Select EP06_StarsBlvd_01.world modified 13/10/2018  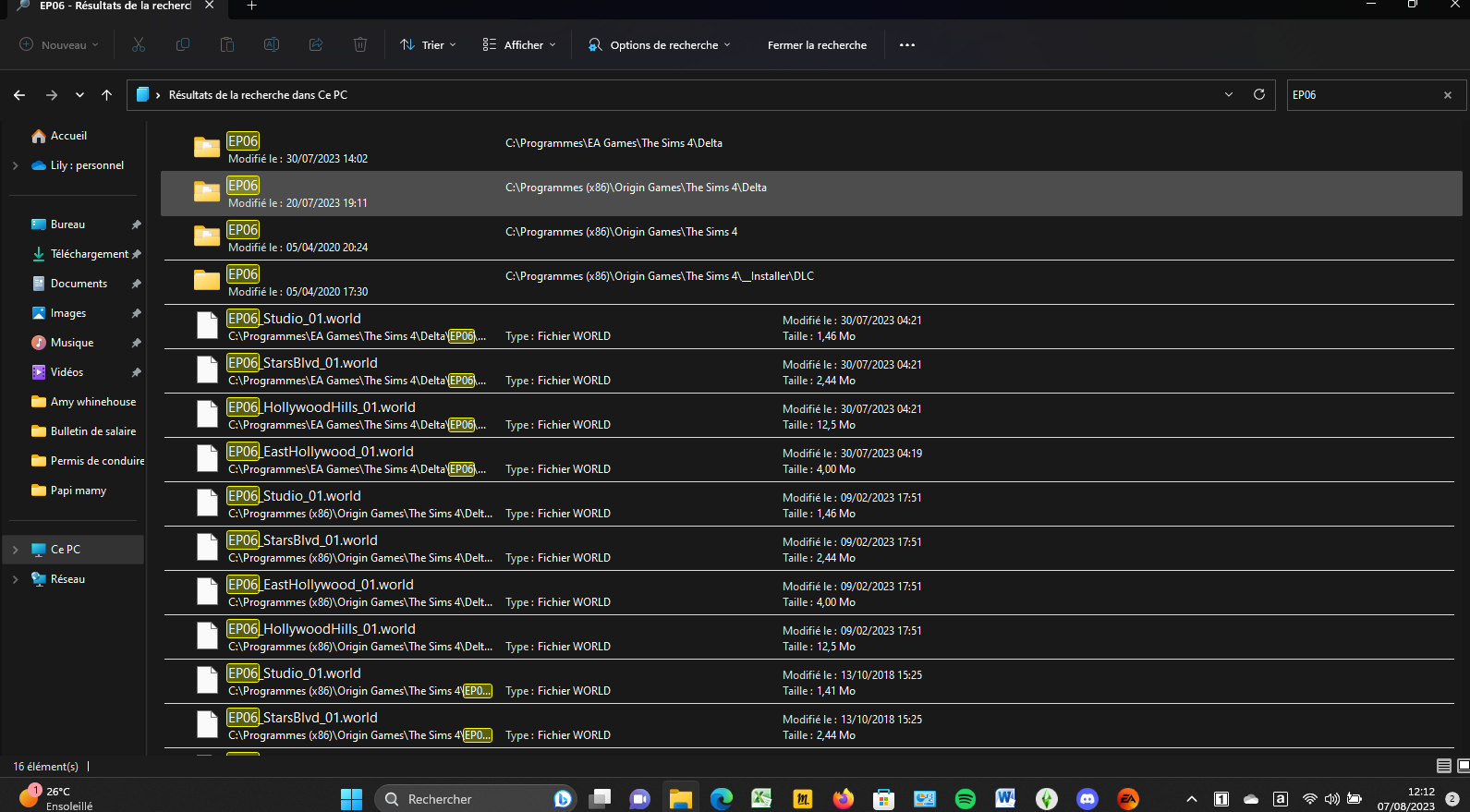coord(811,725)
